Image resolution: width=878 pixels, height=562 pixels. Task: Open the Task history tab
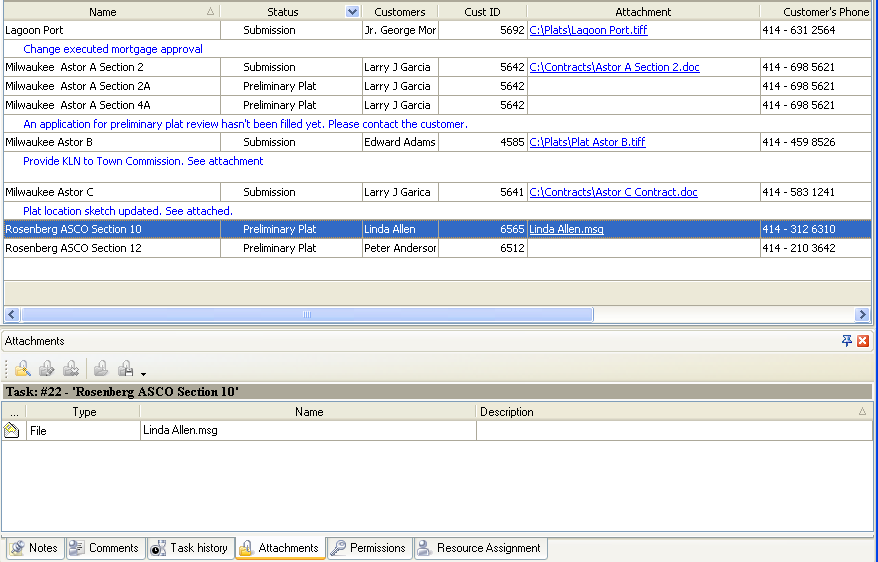pos(189,548)
